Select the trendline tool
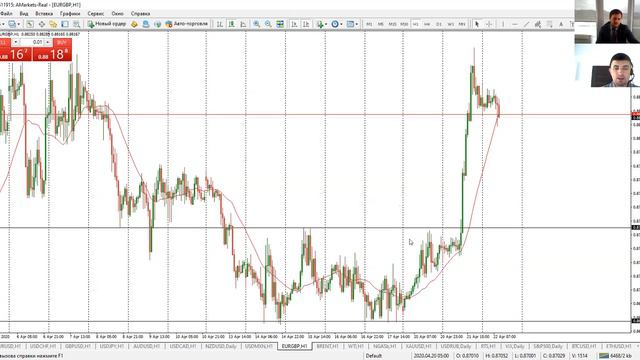Viewport: 640px width, 360px height. 526,24
